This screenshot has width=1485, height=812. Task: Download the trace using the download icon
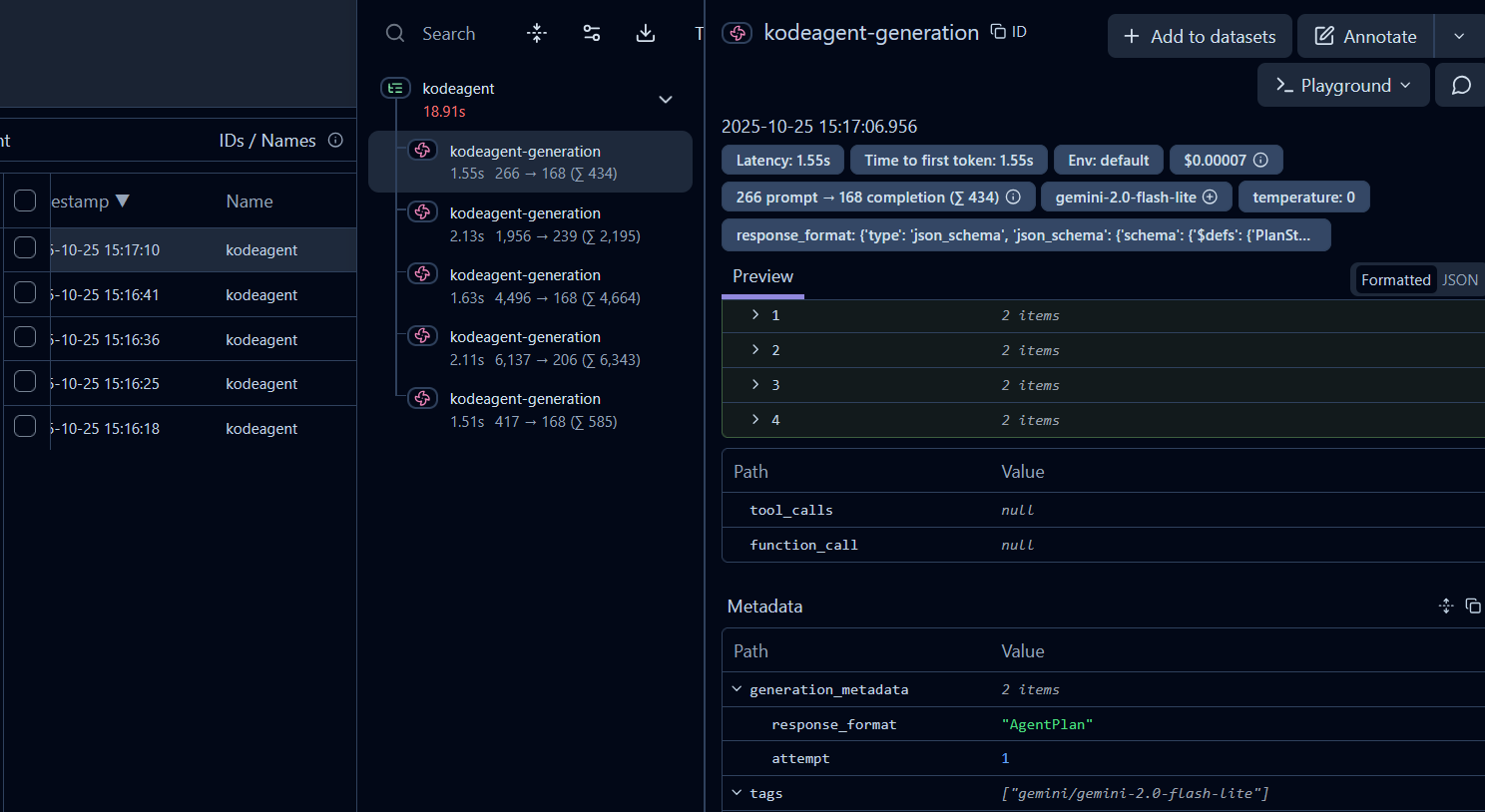[x=646, y=34]
